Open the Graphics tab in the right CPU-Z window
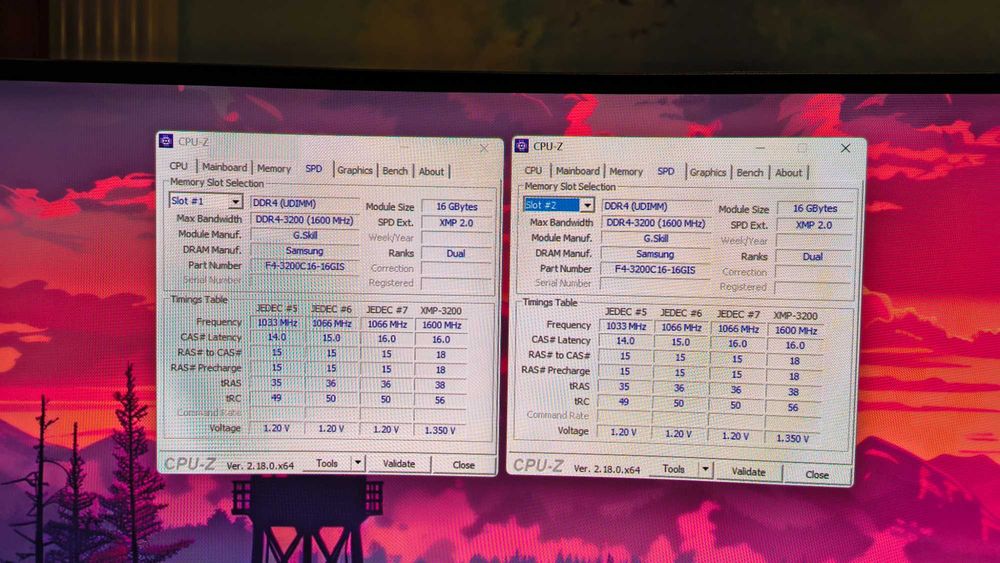Viewport: 1000px width, 563px height. pos(708,172)
